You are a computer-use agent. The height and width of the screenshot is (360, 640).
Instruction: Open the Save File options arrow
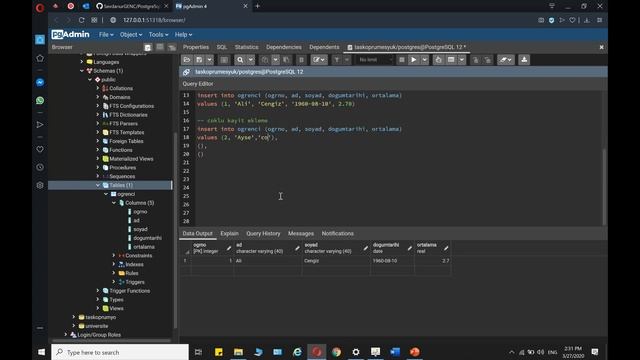click(x=209, y=60)
